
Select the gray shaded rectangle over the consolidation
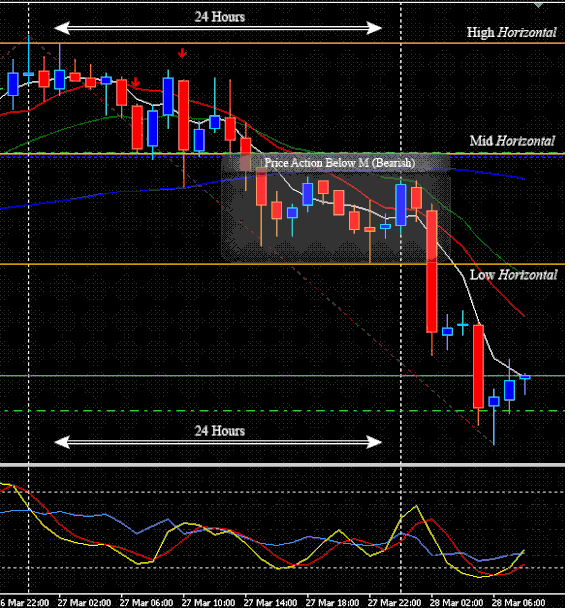pos(336,208)
